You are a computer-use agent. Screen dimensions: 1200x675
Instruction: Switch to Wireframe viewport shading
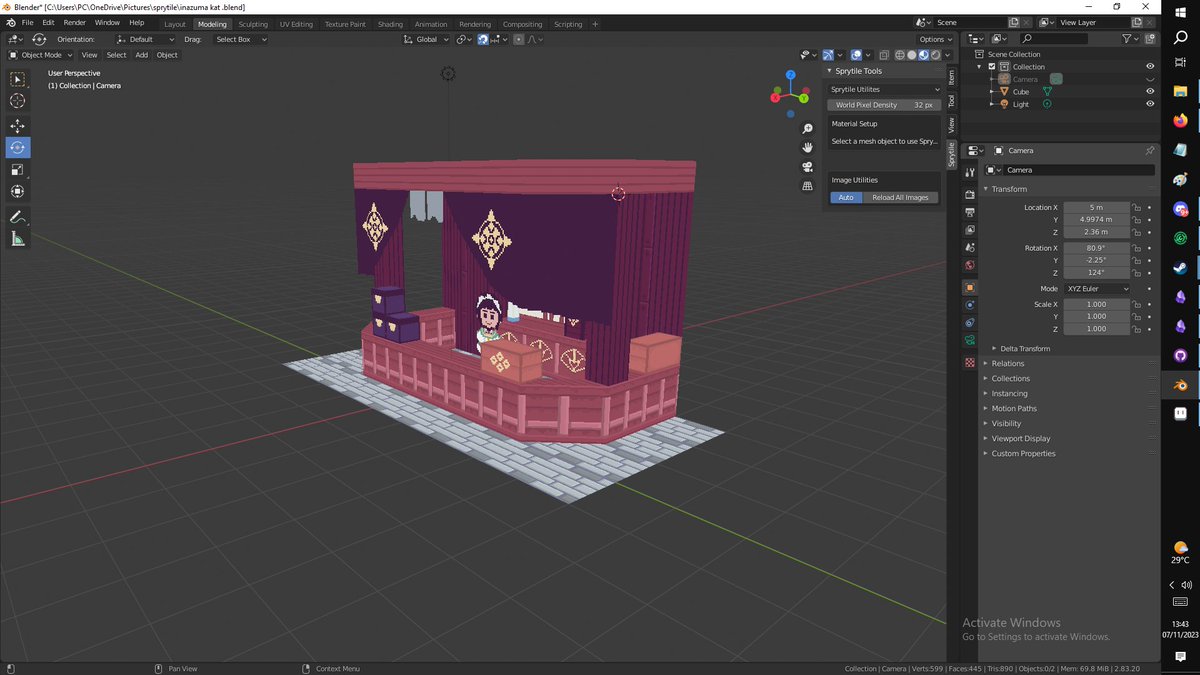pos(900,55)
